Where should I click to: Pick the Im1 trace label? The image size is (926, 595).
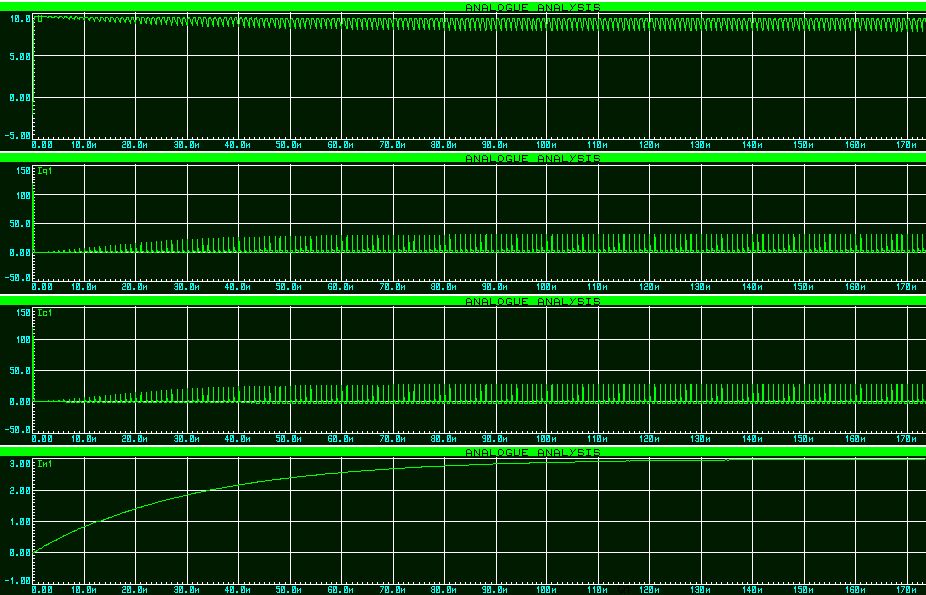[44, 465]
